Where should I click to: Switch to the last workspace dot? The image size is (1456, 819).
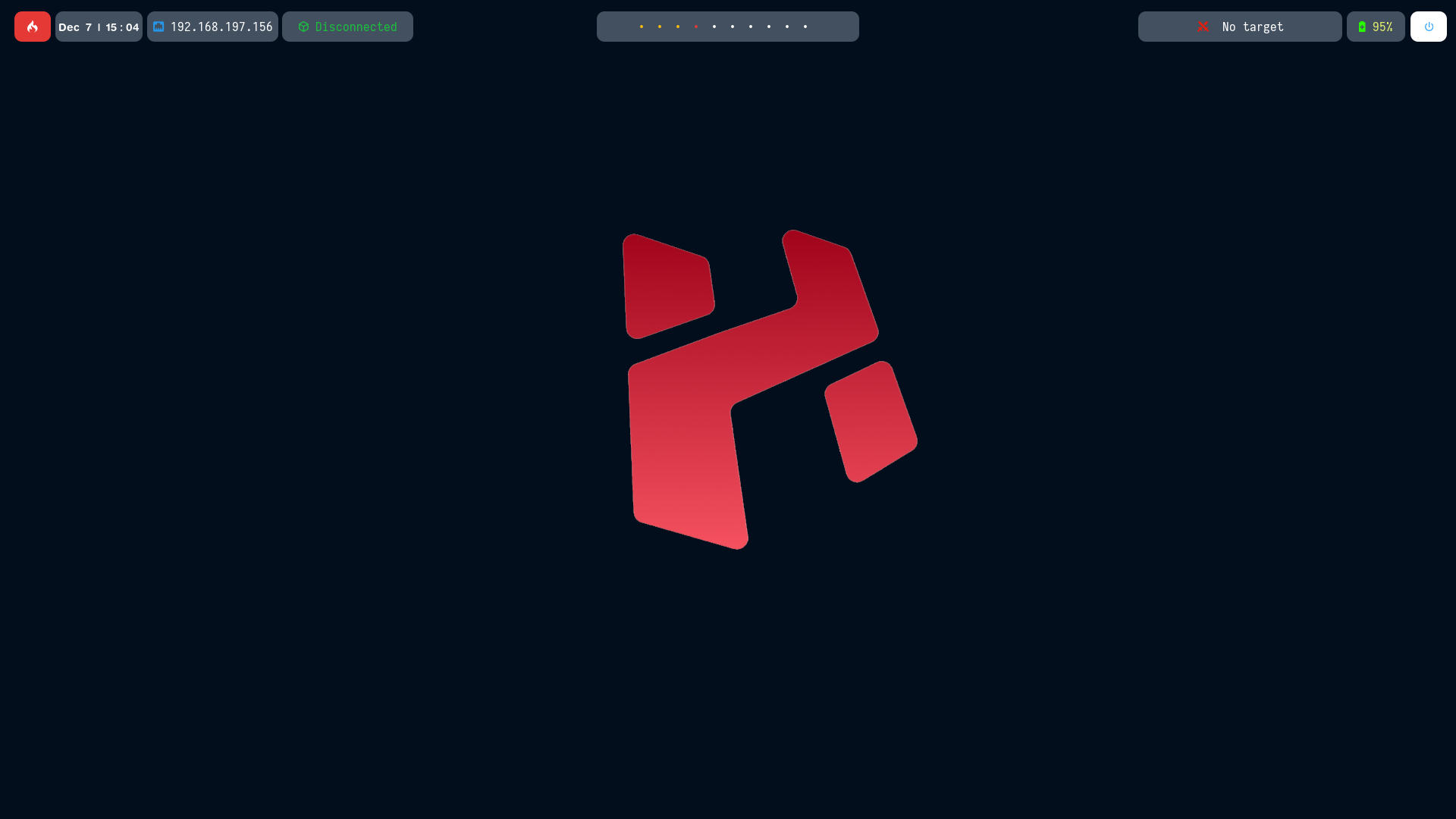(805, 27)
